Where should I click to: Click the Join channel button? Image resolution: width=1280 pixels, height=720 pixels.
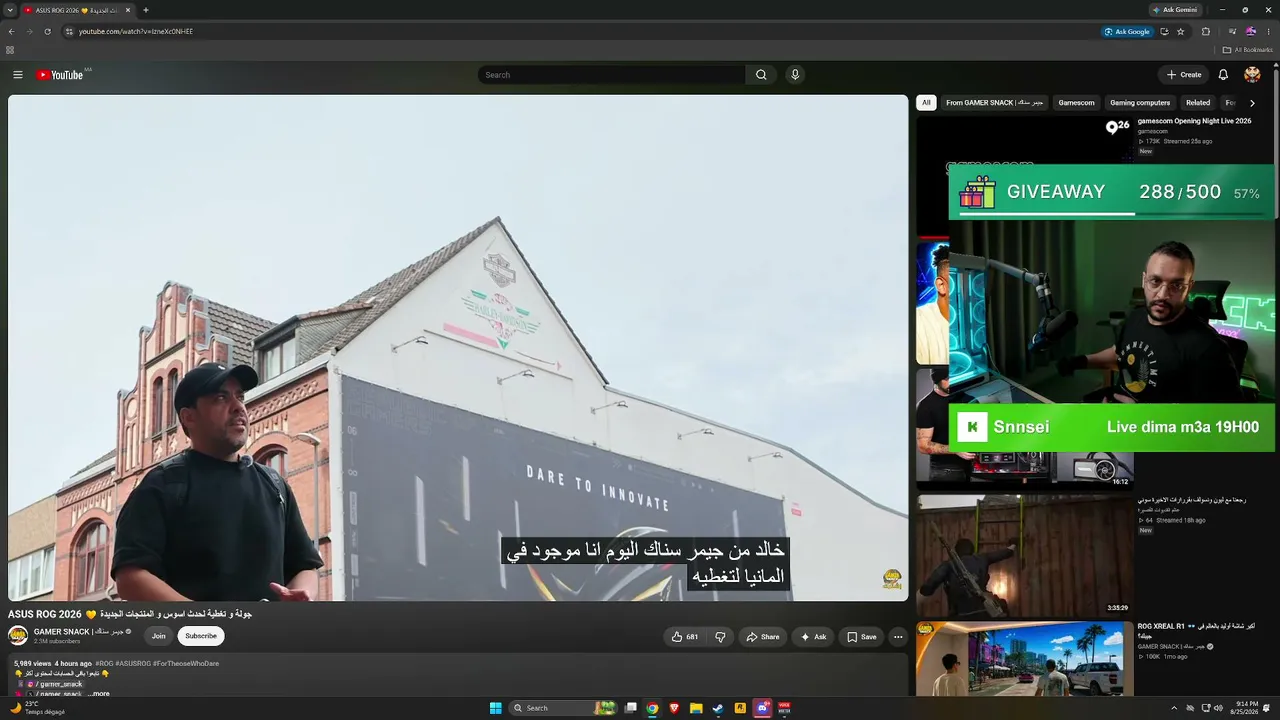coord(158,636)
